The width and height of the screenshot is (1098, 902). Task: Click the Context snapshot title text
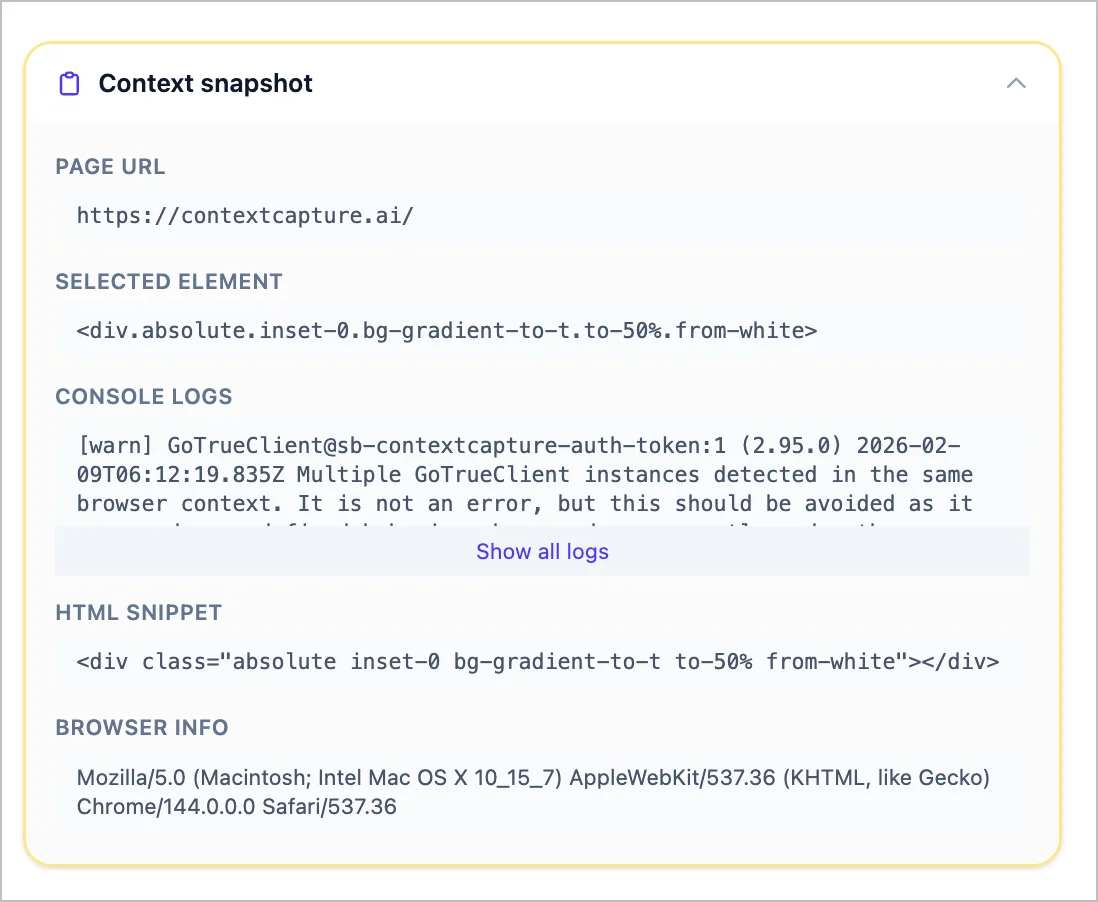[204, 84]
